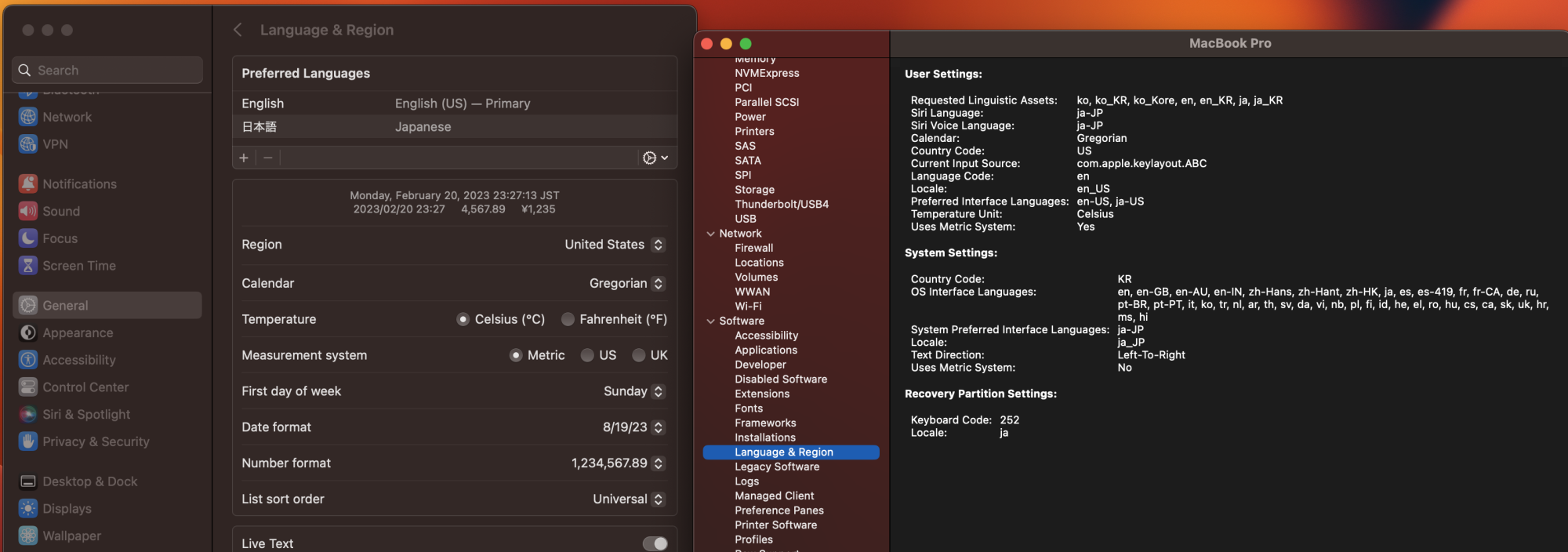The width and height of the screenshot is (1568, 552).
Task: Click the Notifications bell icon
Action: tap(28, 183)
